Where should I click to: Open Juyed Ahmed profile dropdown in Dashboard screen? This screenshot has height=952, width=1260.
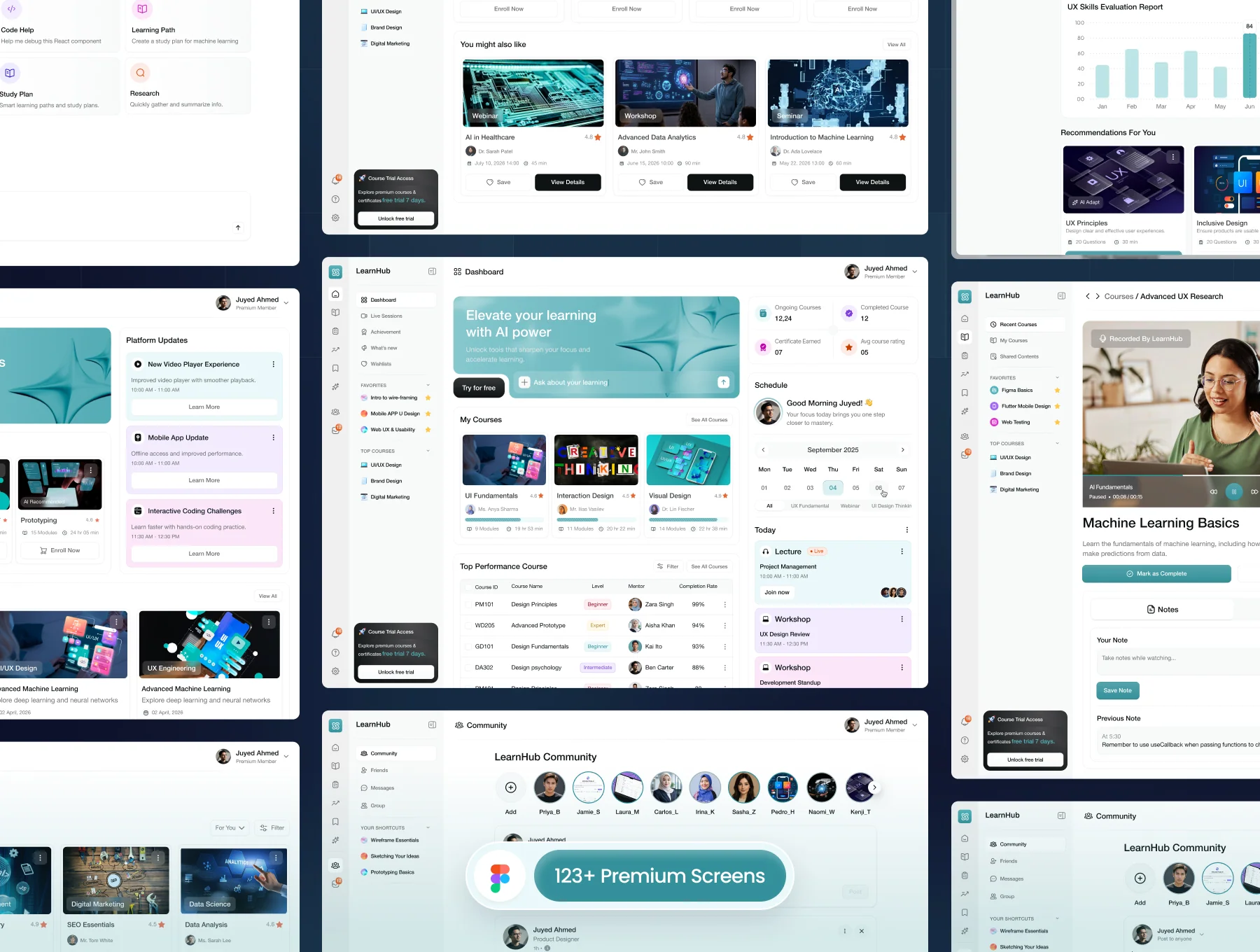914,272
